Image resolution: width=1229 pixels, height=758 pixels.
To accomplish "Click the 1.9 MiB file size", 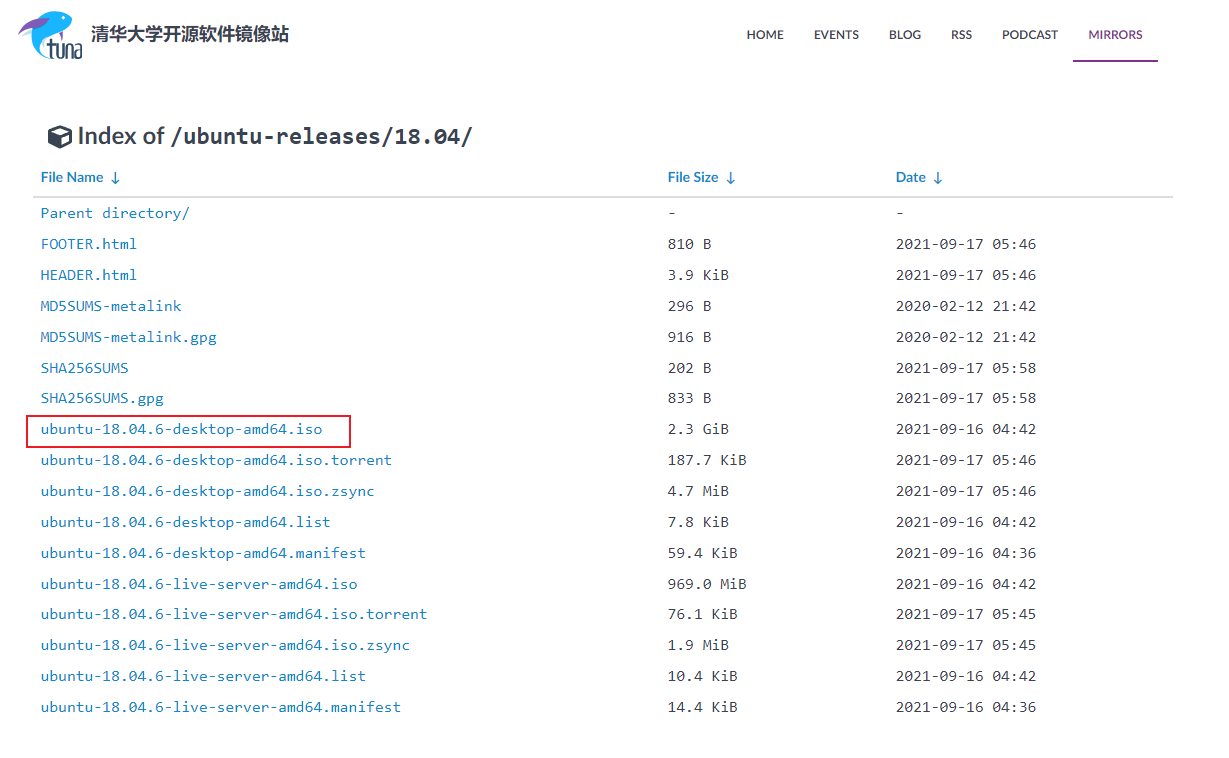I will click(x=698, y=645).
